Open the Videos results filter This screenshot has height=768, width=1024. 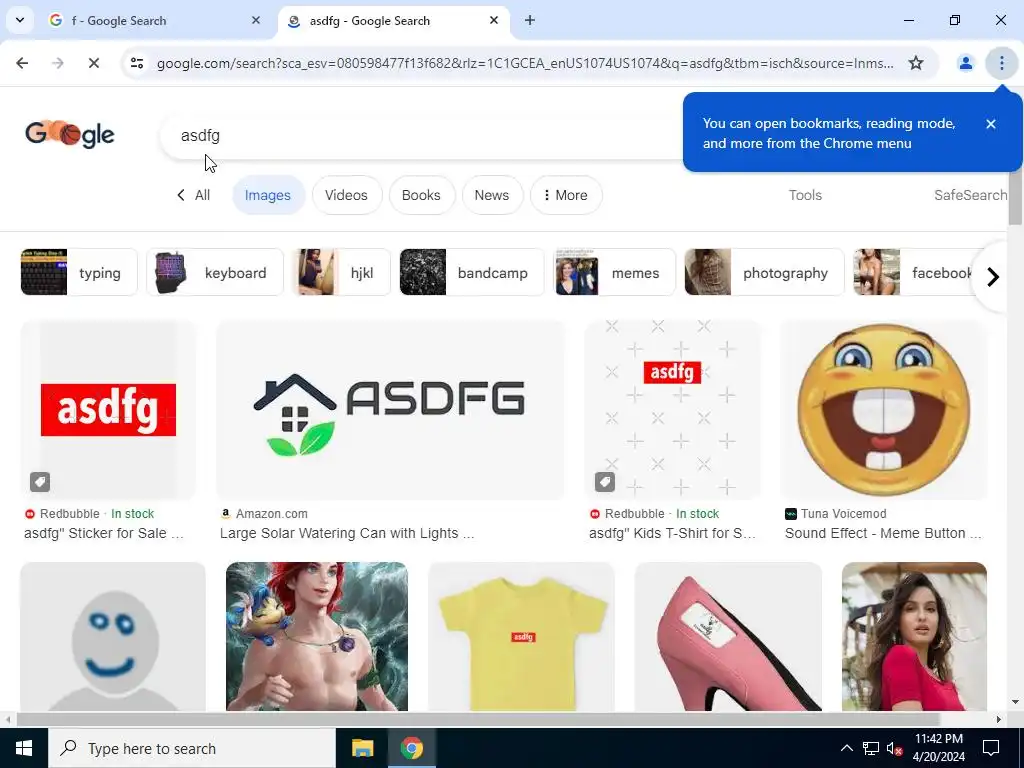point(346,195)
